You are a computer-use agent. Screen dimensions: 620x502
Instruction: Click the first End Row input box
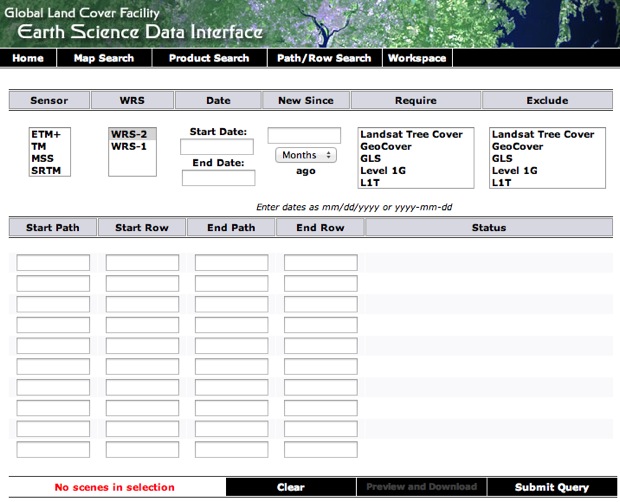320,263
